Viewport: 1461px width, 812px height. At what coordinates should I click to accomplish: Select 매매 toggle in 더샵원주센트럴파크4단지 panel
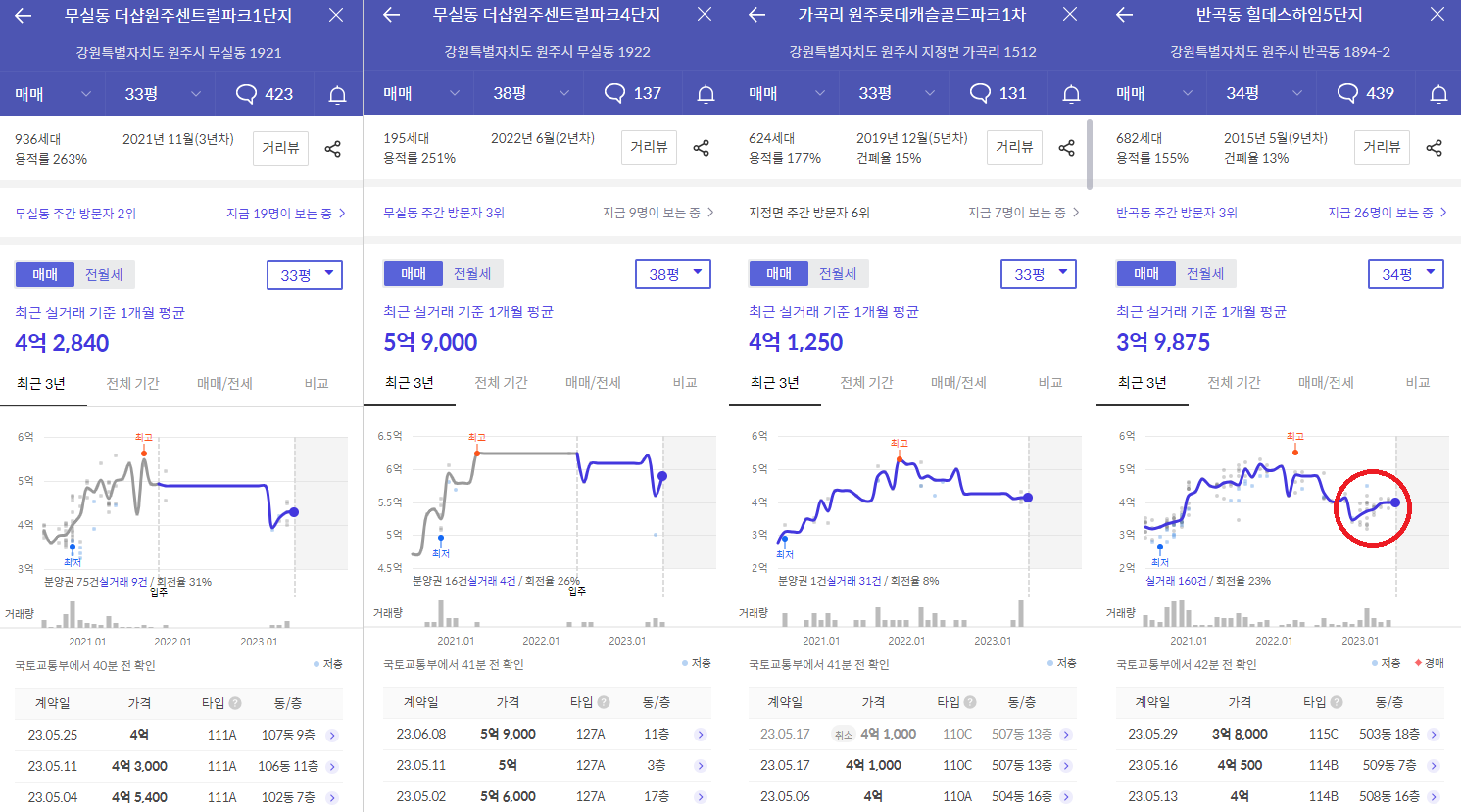(414, 274)
